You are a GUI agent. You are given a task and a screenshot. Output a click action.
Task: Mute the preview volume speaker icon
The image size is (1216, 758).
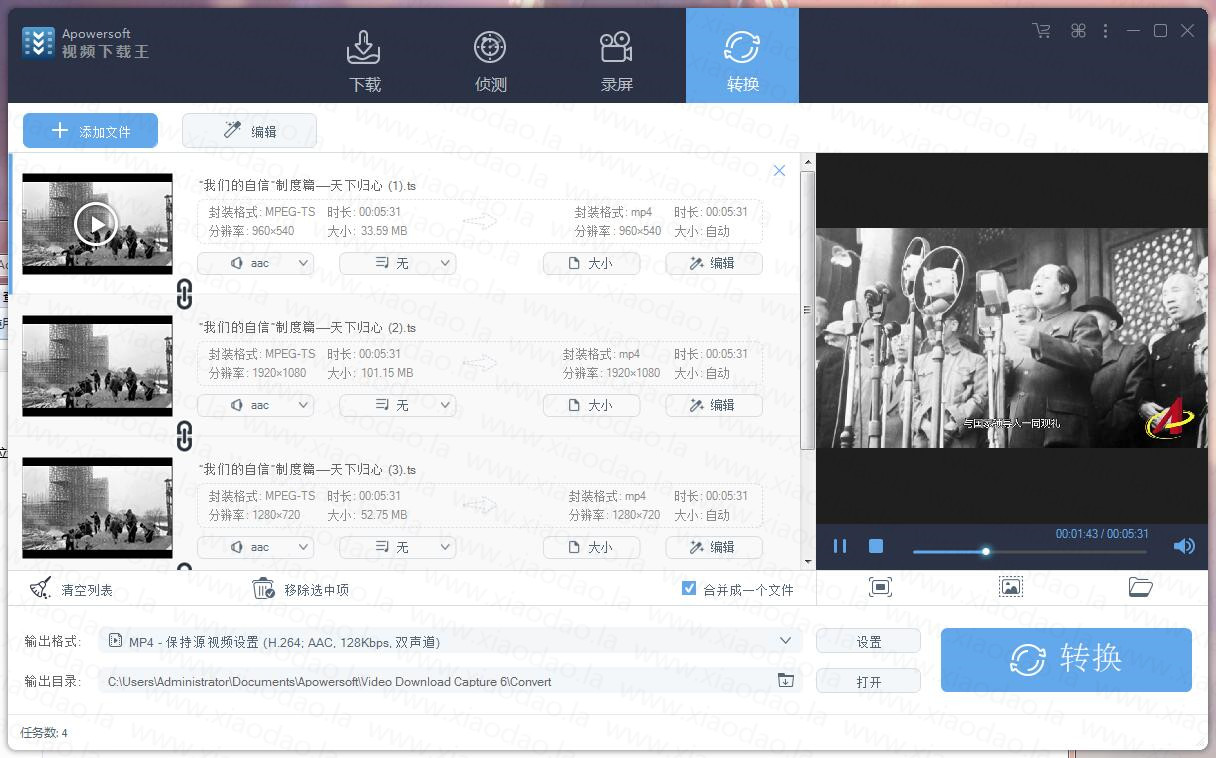pos(1184,546)
